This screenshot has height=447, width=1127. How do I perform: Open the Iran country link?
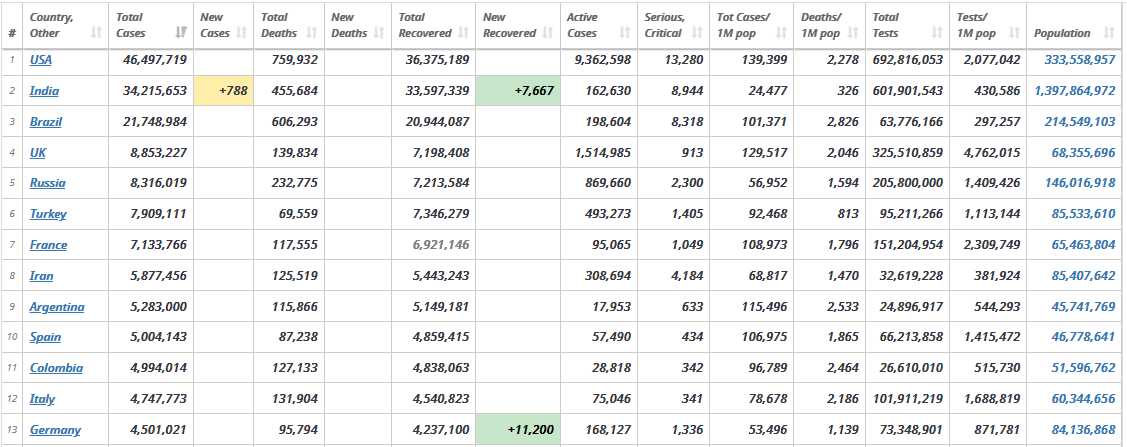(42, 275)
